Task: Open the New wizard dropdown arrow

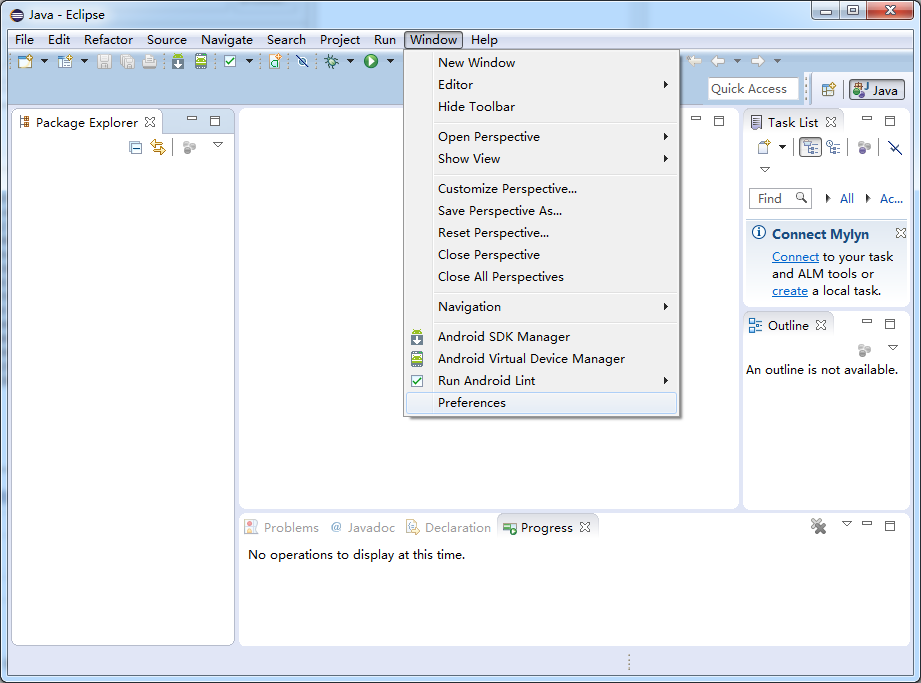Action: click(x=44, y=61)
